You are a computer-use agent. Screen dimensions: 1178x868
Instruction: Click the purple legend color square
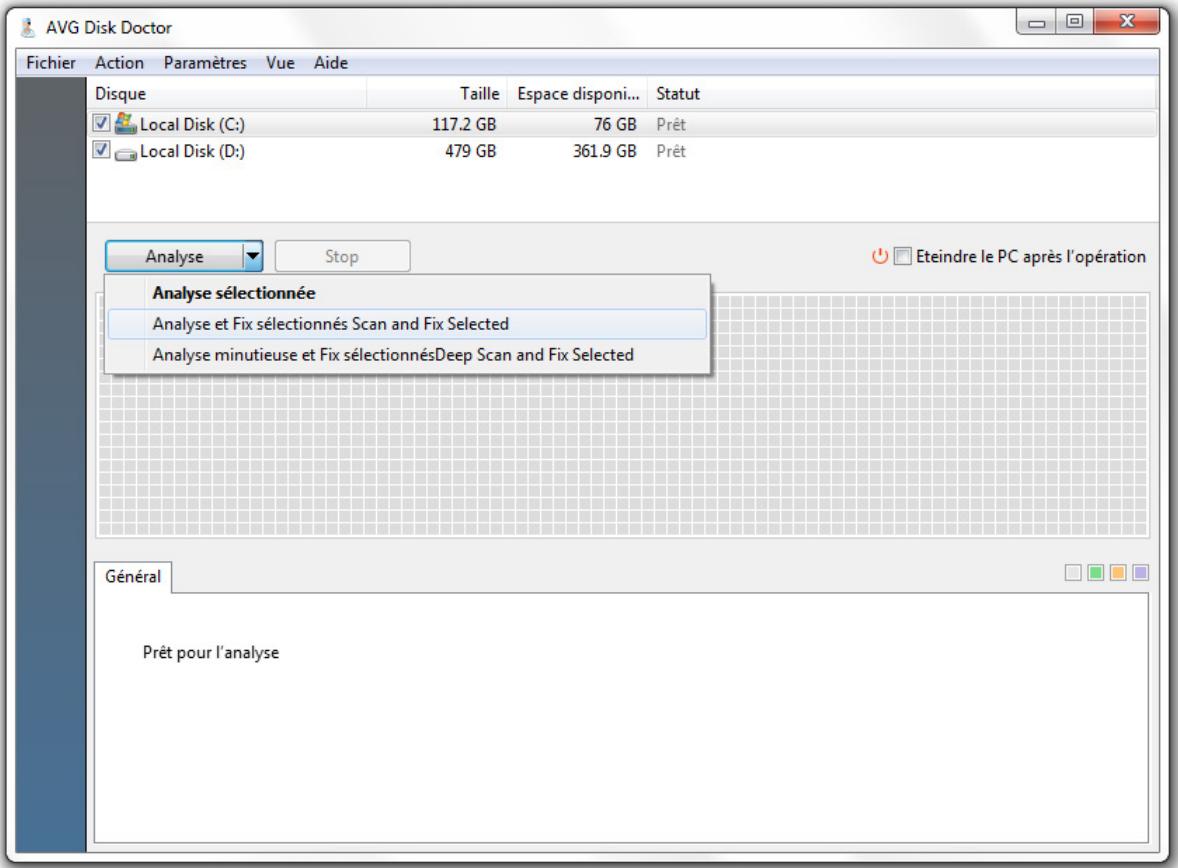pos(1140,573)
